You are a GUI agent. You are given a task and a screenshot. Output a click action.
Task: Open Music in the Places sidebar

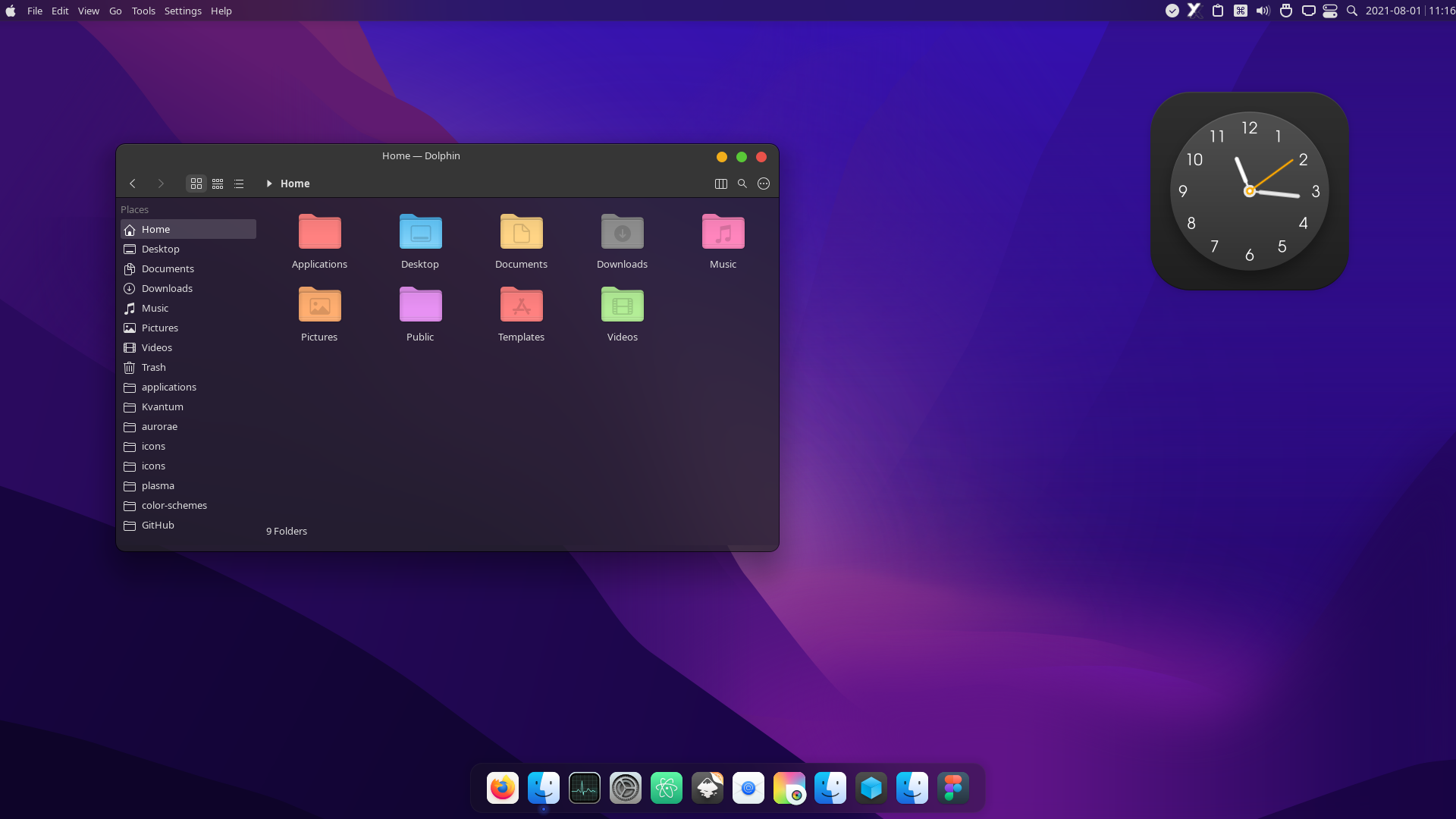[188, 308]
